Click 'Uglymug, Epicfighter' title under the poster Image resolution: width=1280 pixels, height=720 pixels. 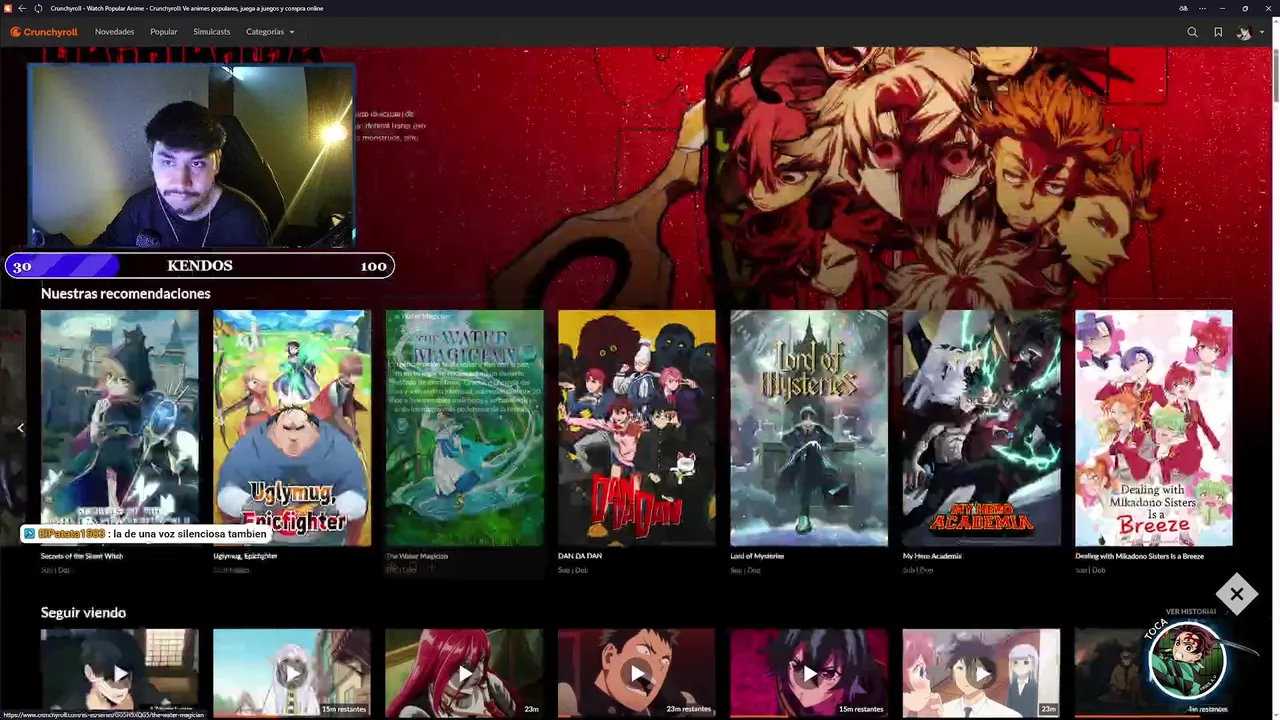[x=245, y=556]
